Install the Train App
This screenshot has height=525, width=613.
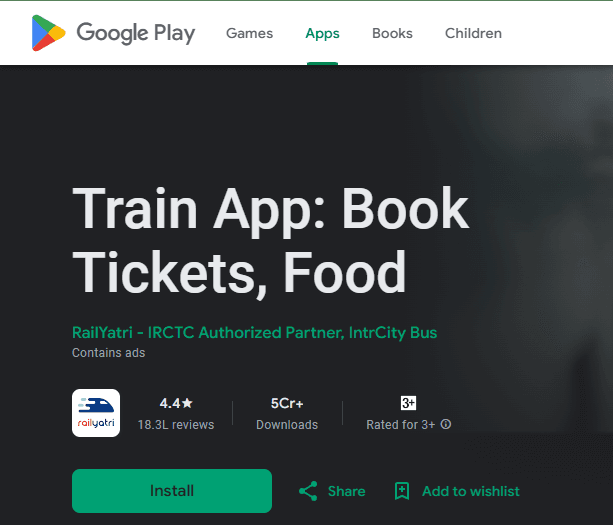[172, 491]
